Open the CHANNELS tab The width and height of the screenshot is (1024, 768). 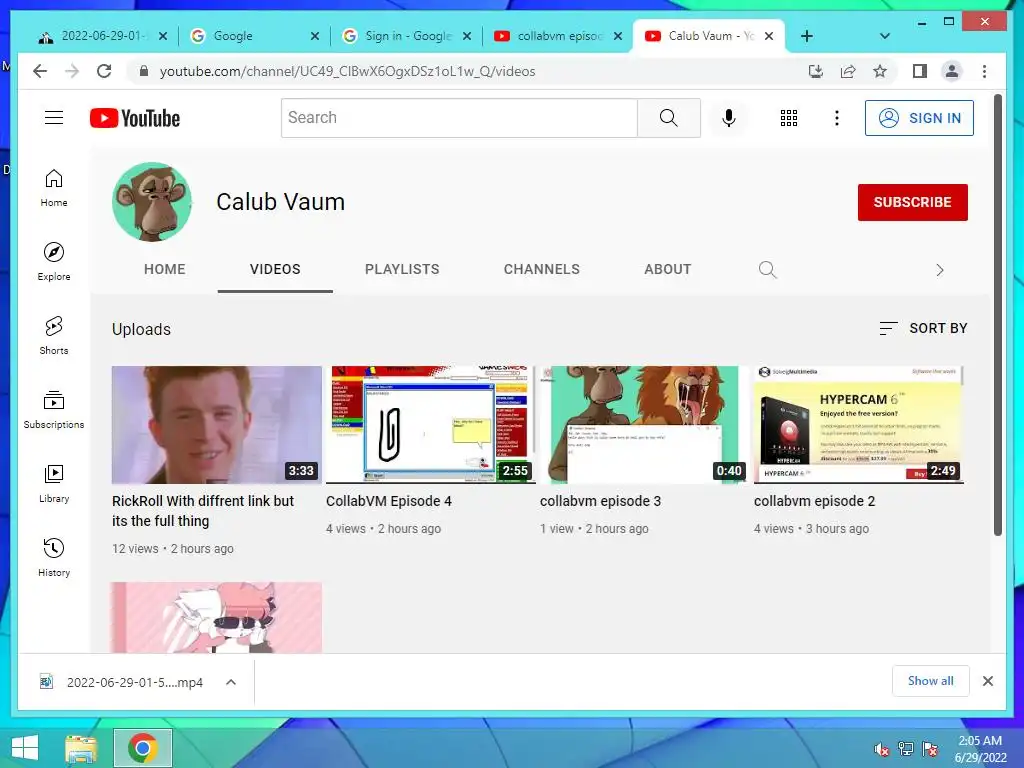click(x=541, y=269)
